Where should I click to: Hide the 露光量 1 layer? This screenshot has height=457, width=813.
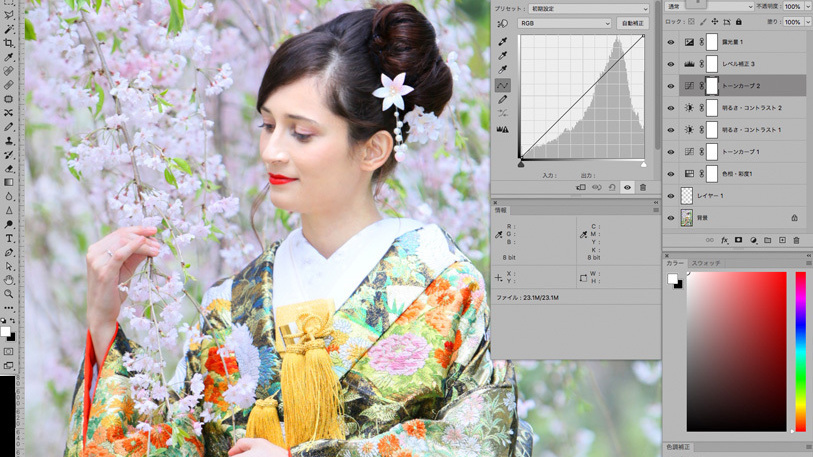click(x=671, y=43)
